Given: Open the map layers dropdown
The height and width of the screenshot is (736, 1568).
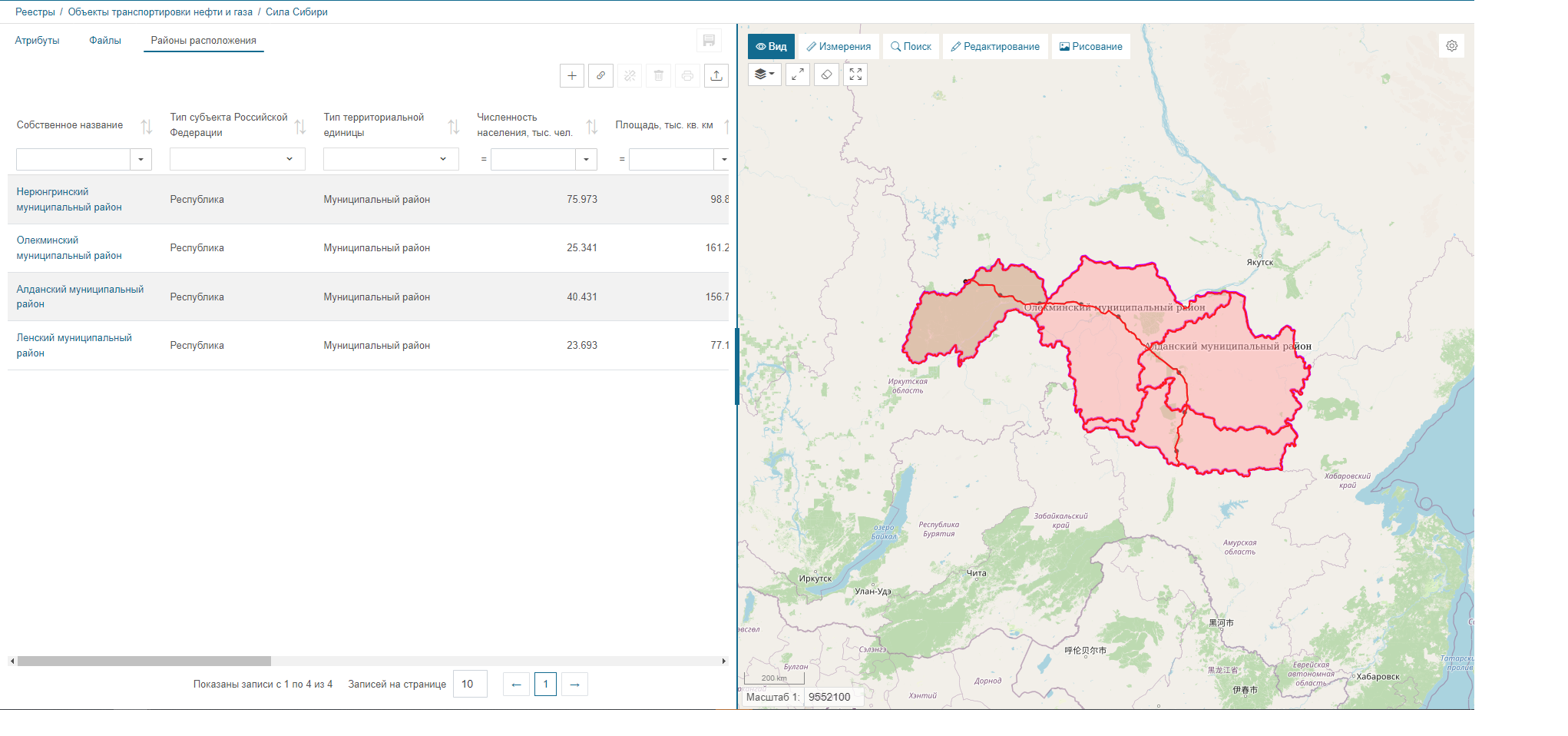Looking at the screenshot, I should 764,75.
